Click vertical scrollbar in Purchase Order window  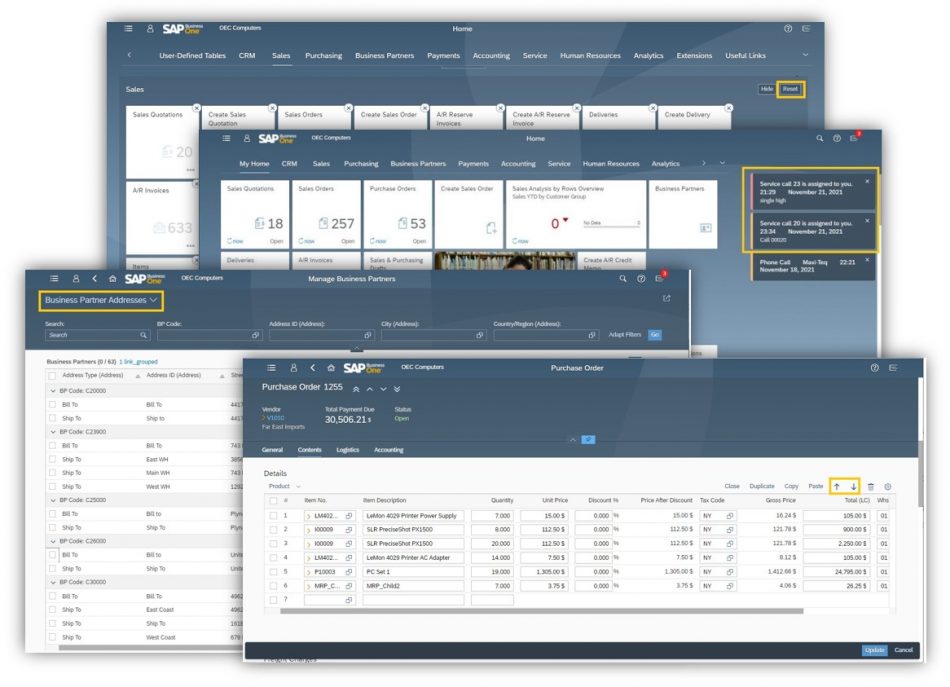tap(921, 474)
